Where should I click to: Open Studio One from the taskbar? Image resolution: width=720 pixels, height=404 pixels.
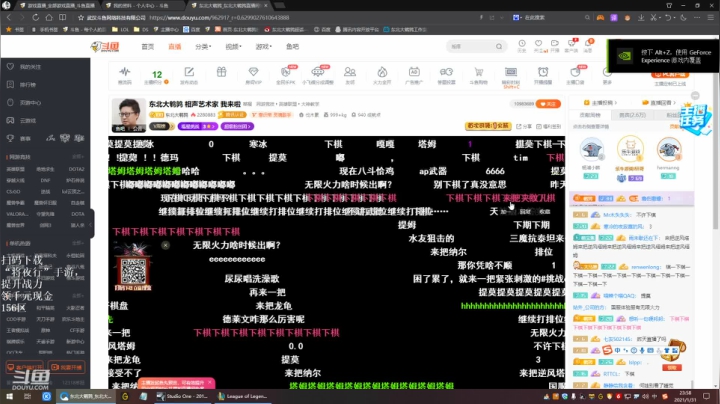click(x=183, y=396)
